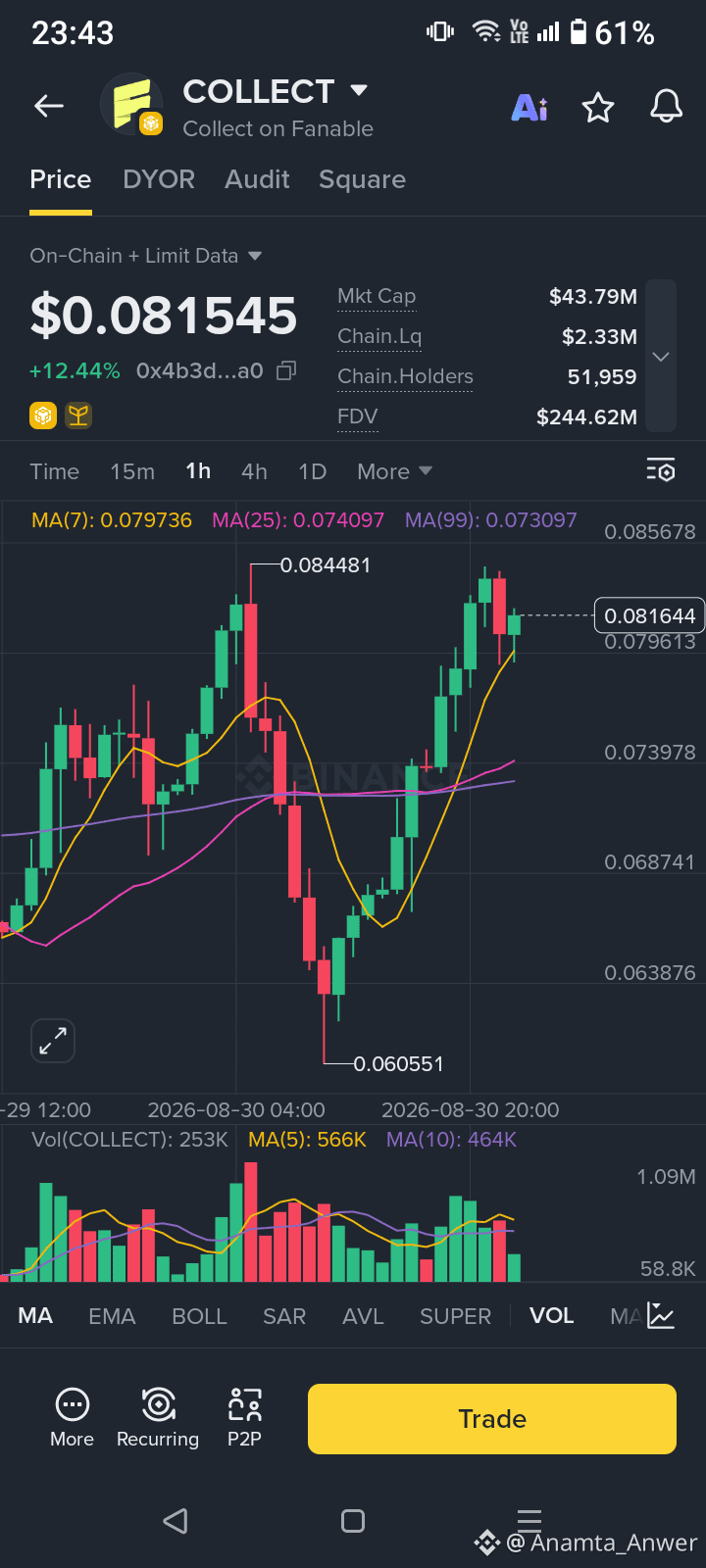Toggle the BOLL indicator
This screenshot has height=1568, width=706.
point(199,1316)
